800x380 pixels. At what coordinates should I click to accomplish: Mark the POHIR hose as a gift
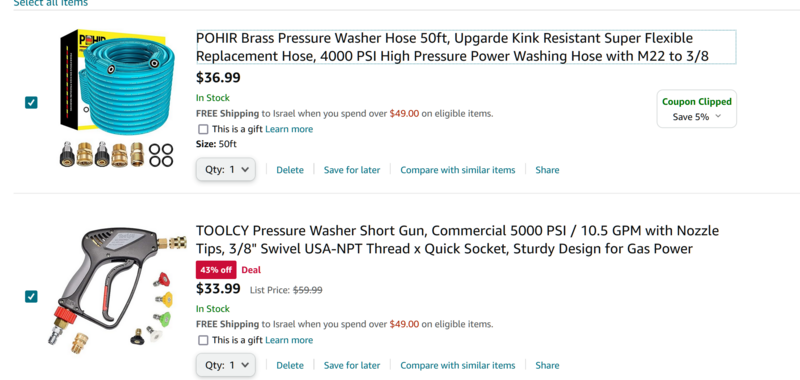pyautogui.click(x=203, y=129)
